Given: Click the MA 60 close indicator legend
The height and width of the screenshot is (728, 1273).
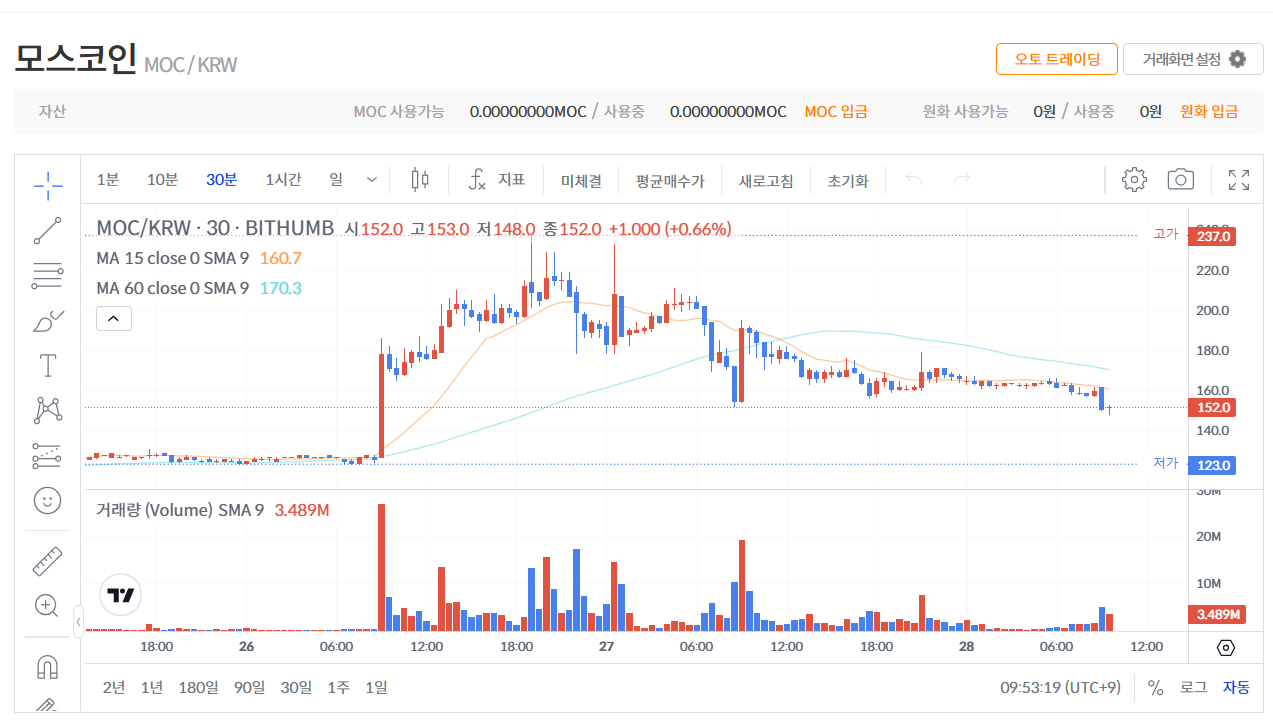Looking at the screenshot, I should click(173, 288).
